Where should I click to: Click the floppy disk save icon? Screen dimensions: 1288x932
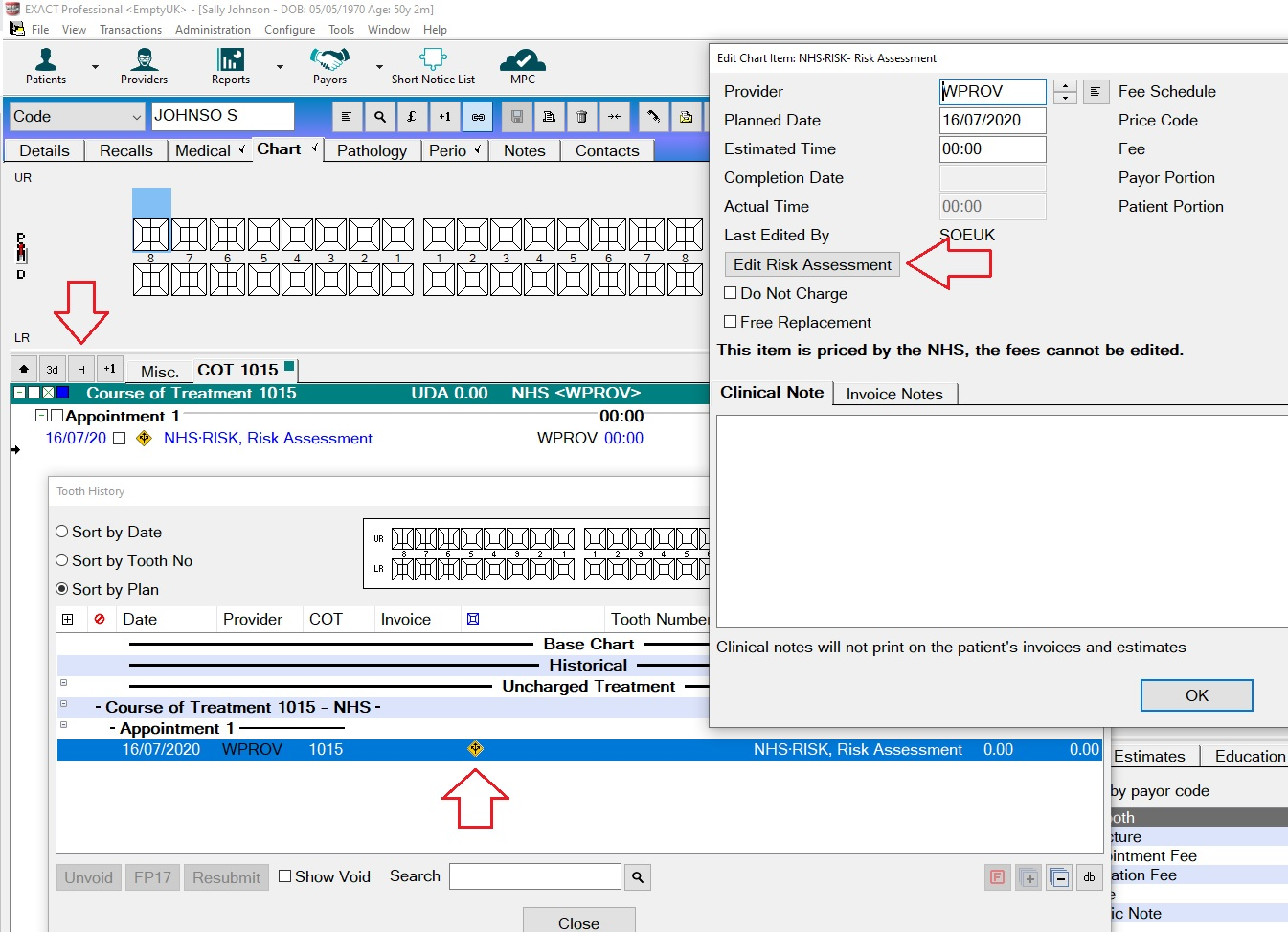coord(517,117)
